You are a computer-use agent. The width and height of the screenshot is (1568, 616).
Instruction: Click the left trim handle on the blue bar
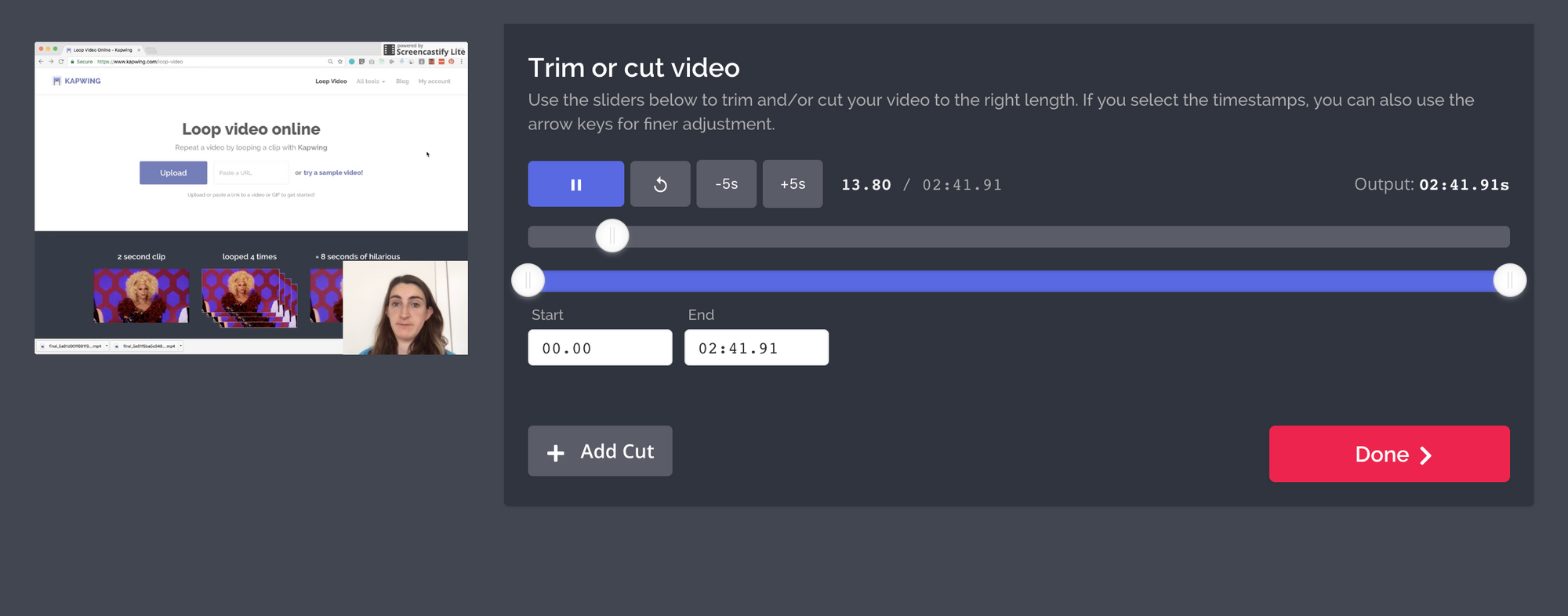tap(528, 281)
